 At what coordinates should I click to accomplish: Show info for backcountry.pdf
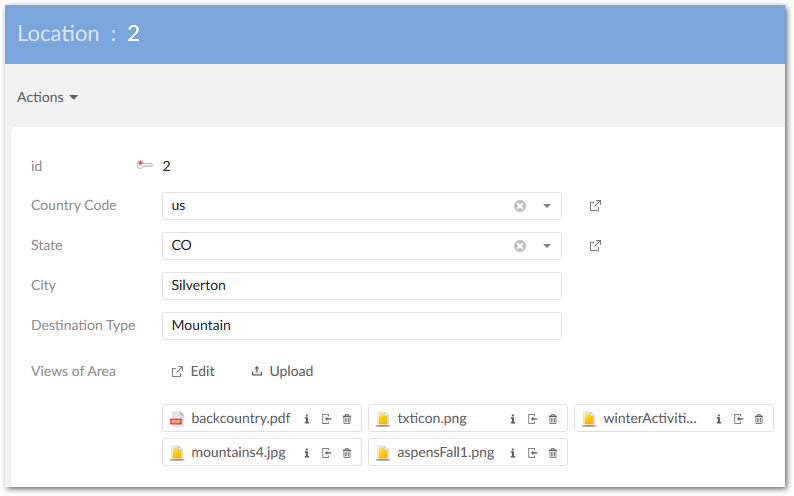point(307,419)
